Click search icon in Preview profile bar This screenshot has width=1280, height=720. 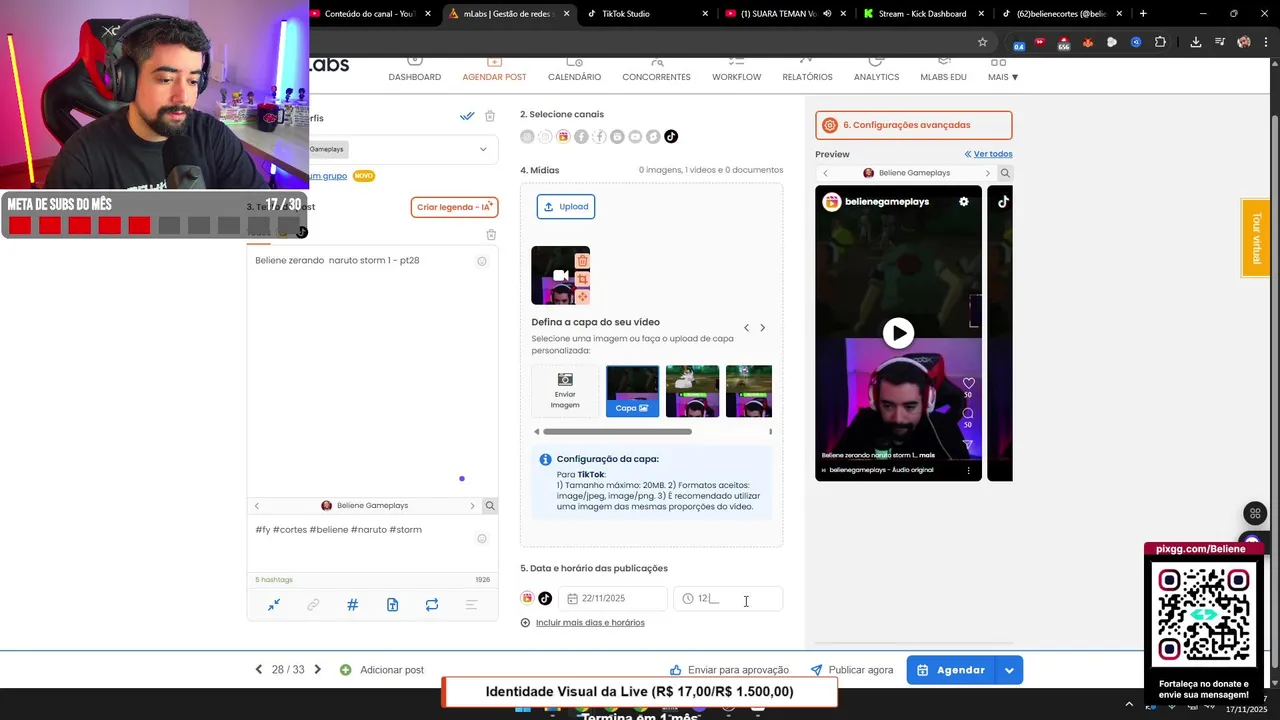tap(1005, 173)
